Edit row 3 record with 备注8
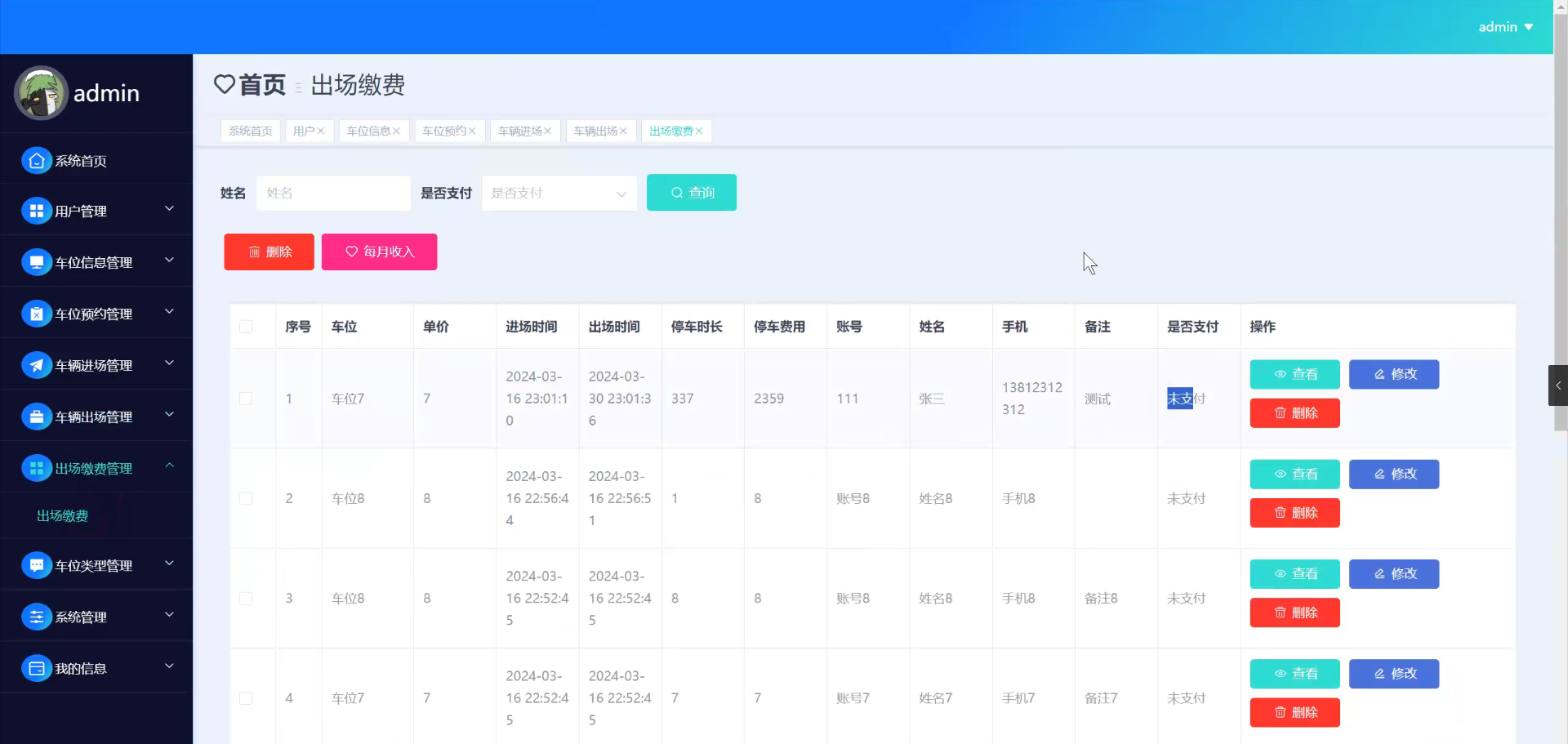 point(1394,574)
